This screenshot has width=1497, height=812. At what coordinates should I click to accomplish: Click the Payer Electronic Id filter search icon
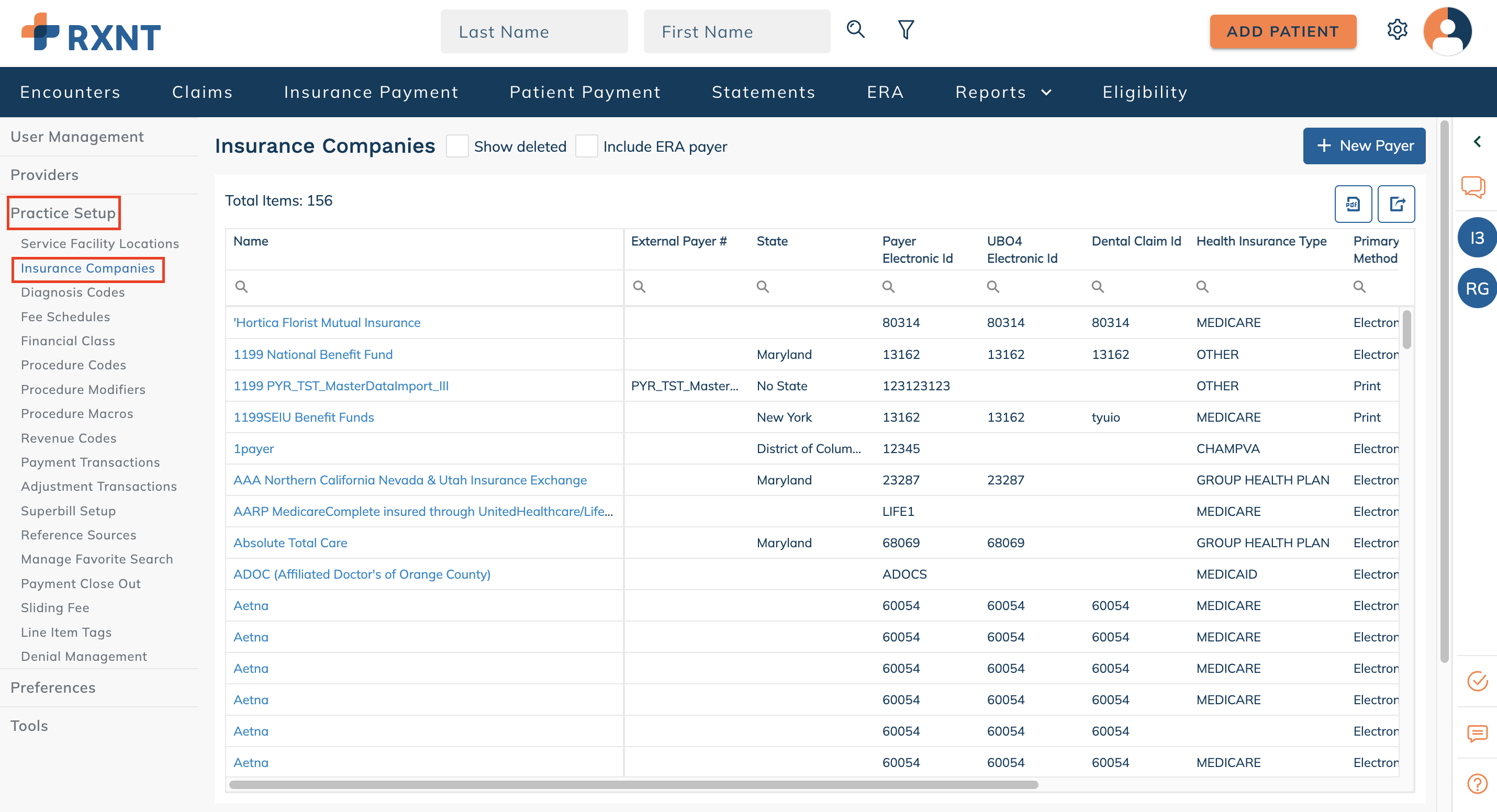[889, 286]
